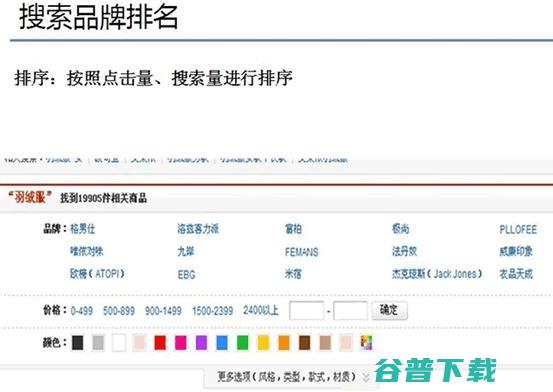Select brand 富柏
The image size is (553, 392).
293,229
